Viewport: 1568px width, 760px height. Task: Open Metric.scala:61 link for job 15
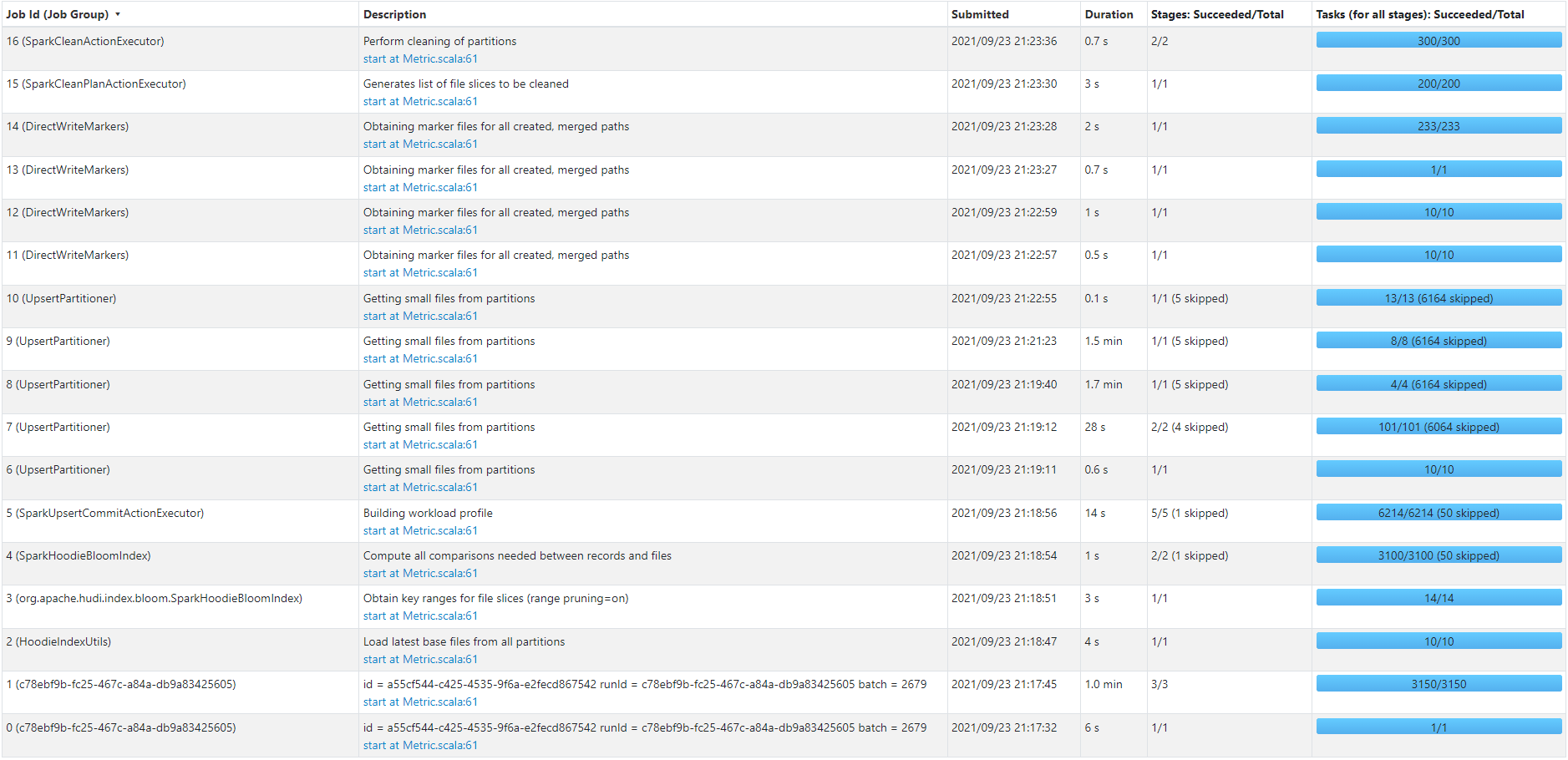420,101
